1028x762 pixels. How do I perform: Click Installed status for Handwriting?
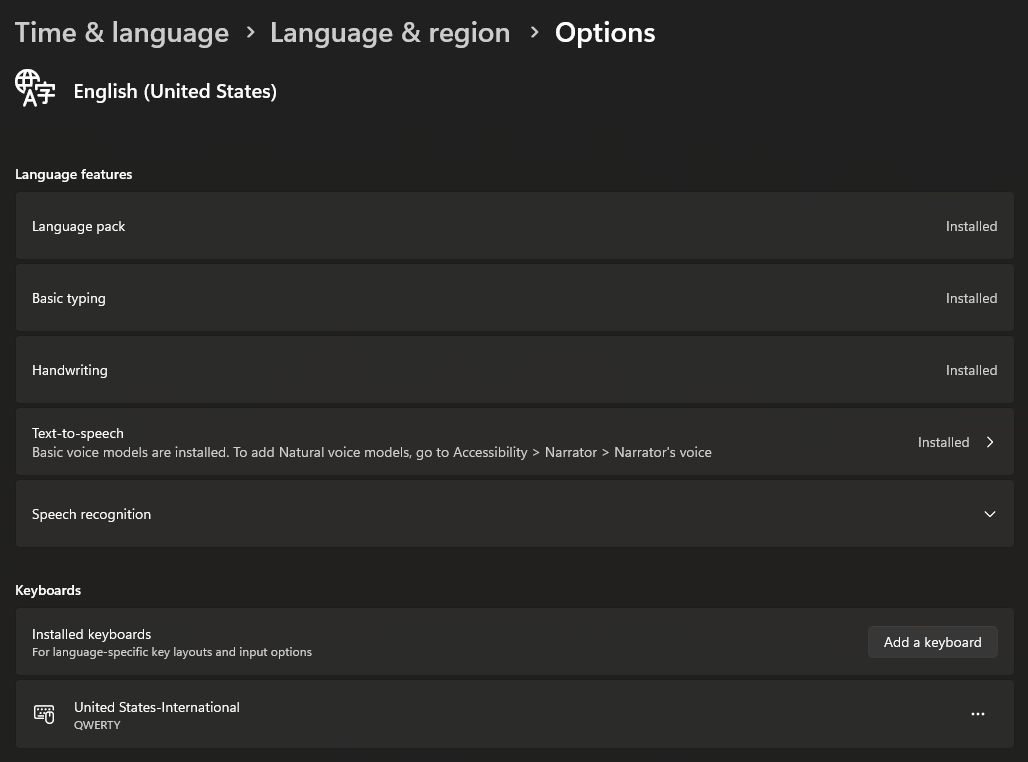971,371
